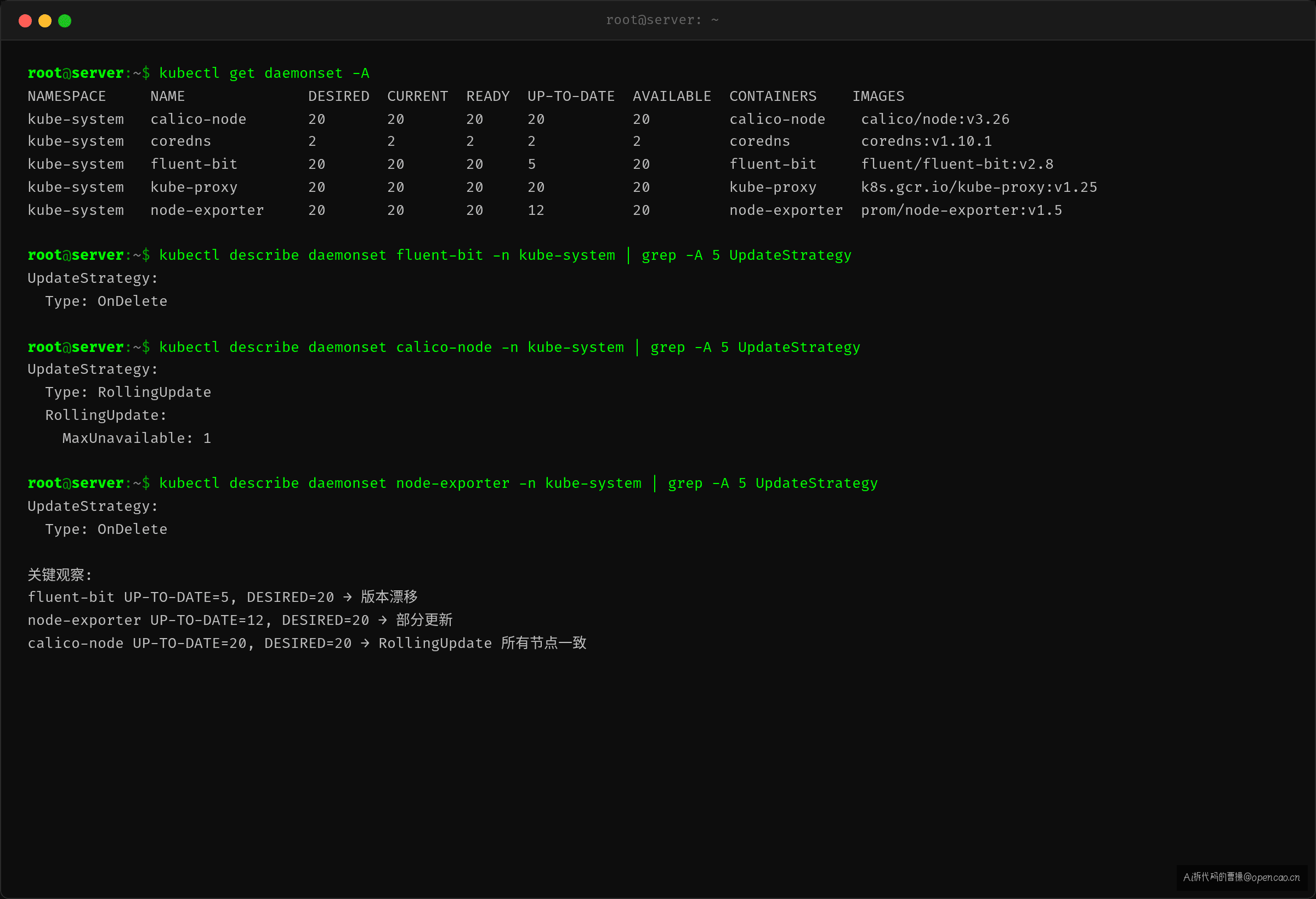
Task: Click 'kube-proxy' in the NAME column
Action: 194,187
